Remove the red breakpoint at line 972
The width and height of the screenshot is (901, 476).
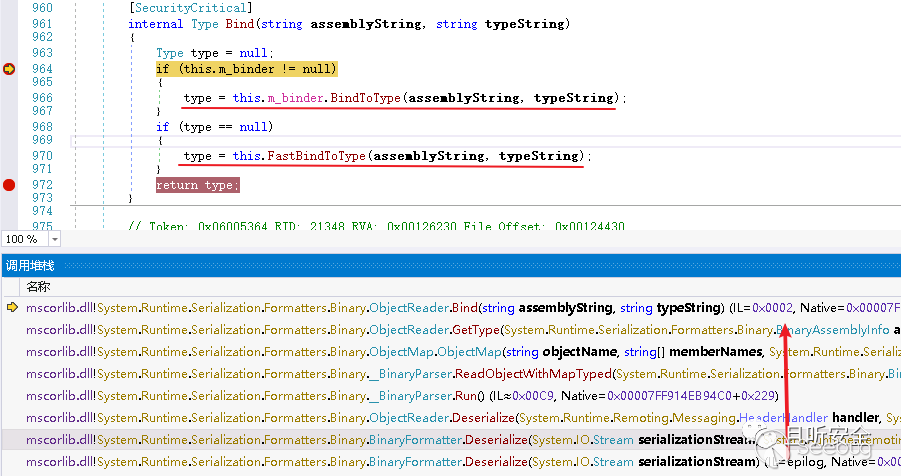click(10, 185)
